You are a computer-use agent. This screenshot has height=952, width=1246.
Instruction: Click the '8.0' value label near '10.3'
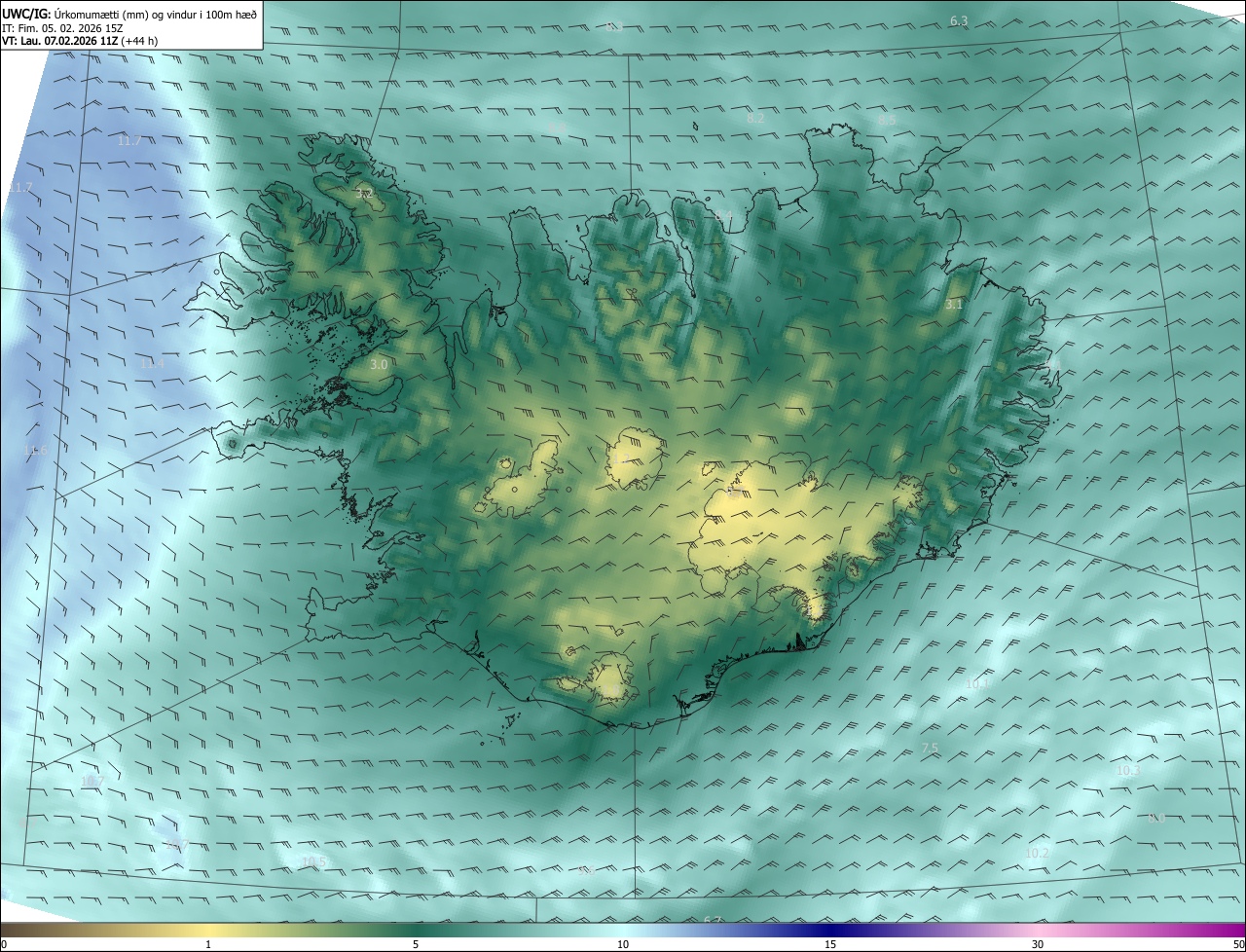click(x=1155, y=818)
